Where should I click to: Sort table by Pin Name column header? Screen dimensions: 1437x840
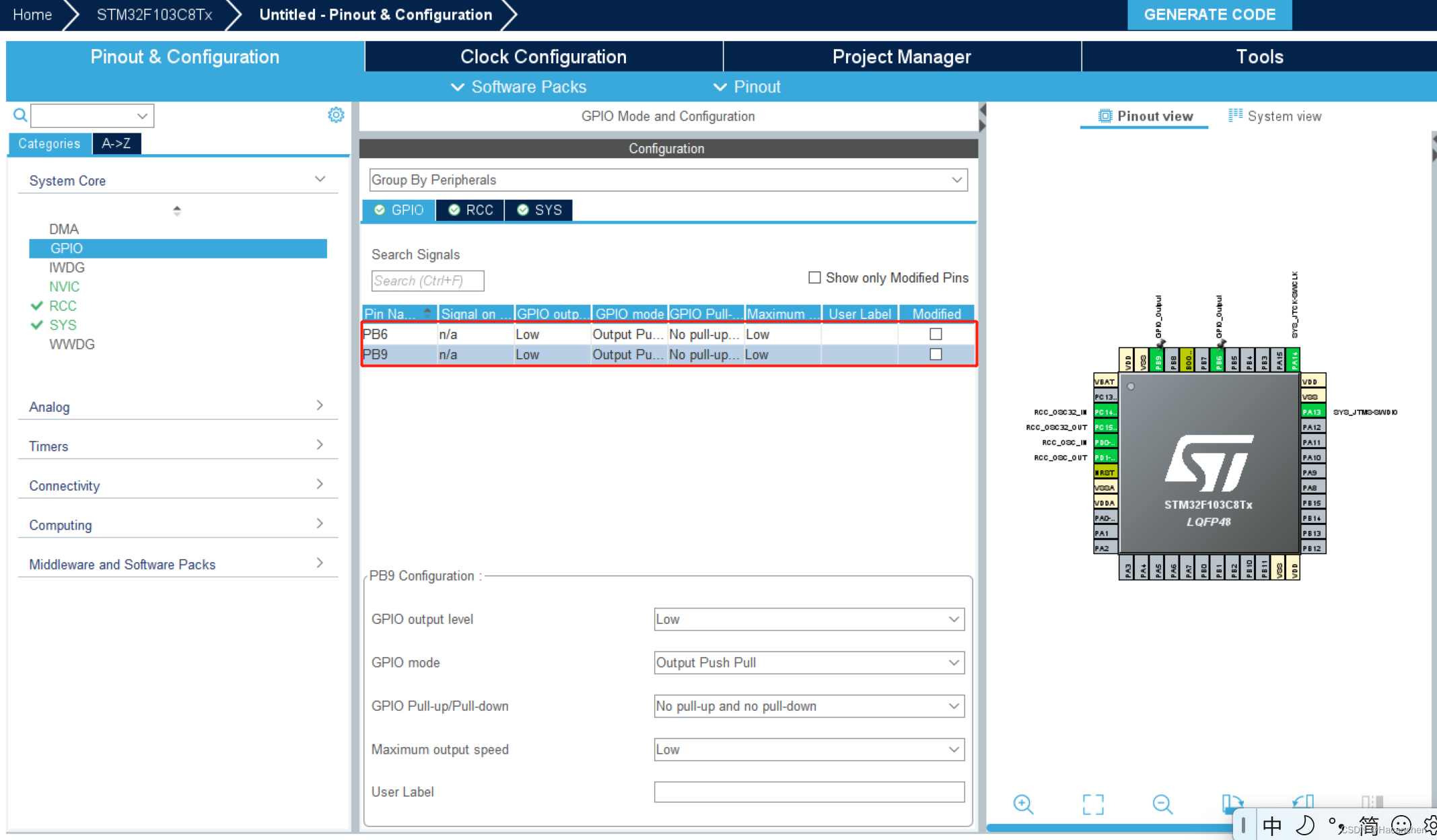tap(399, 314)
